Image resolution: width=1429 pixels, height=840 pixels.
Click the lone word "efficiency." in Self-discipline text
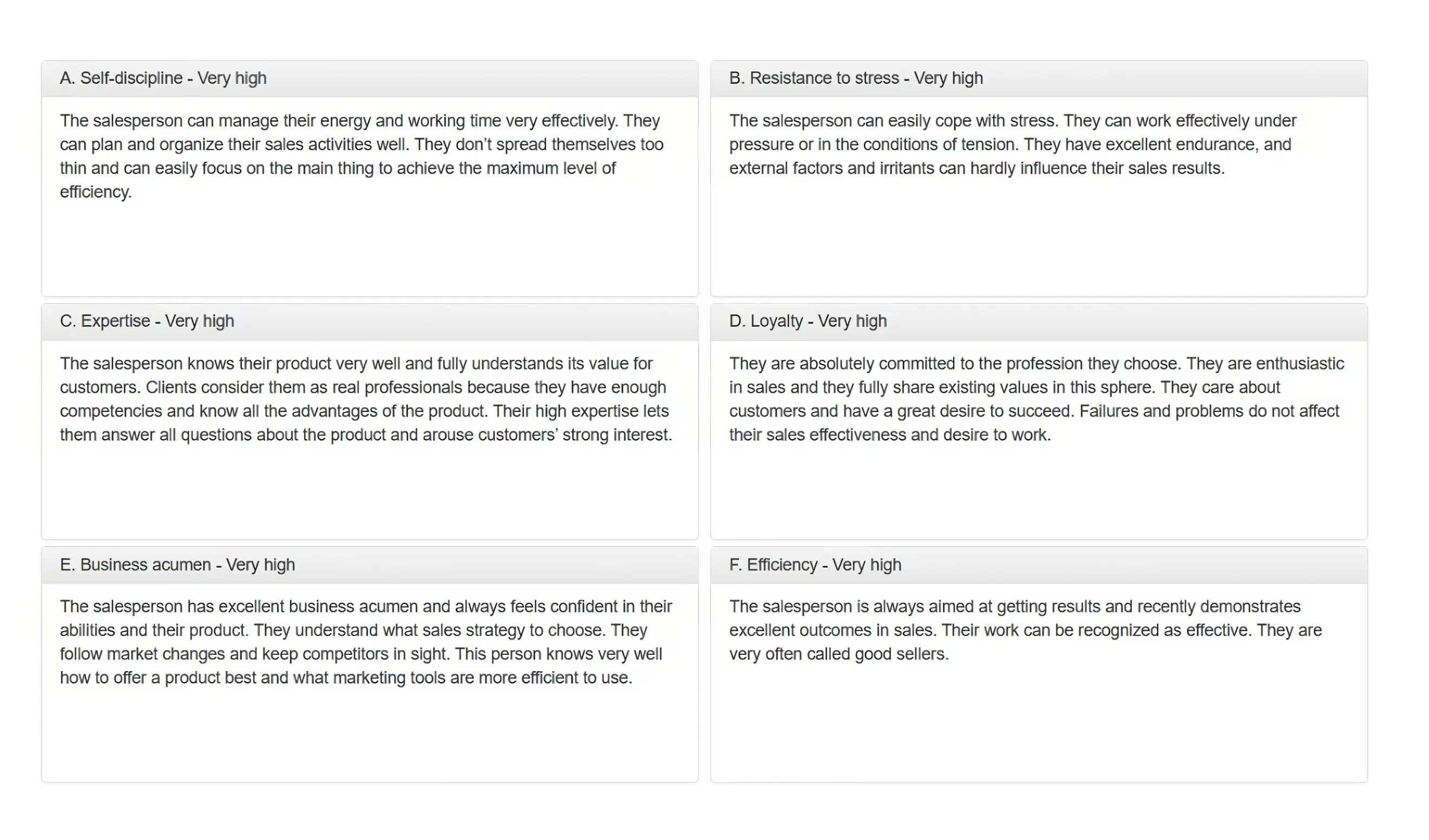(x=96, y=192)
